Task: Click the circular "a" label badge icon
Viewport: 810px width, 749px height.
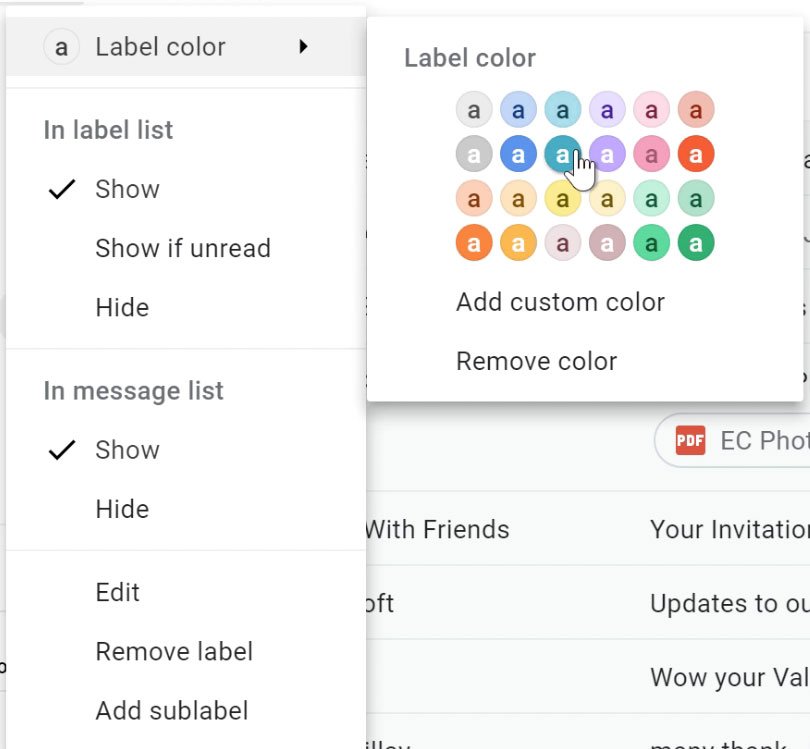Action: [61, 46]
